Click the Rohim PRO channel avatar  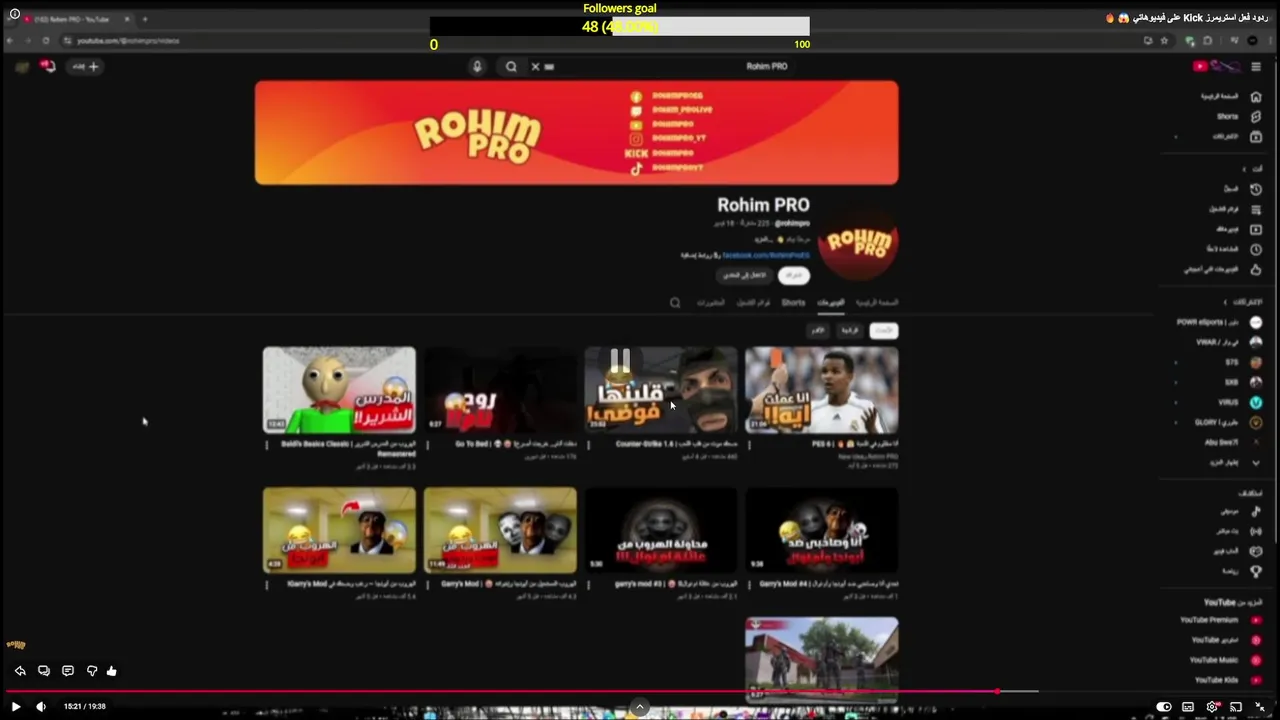click(858, 243)
